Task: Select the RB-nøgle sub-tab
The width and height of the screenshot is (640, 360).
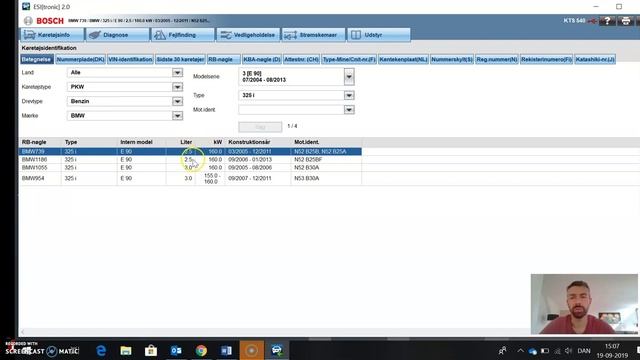Action: [x=224, y=60]
